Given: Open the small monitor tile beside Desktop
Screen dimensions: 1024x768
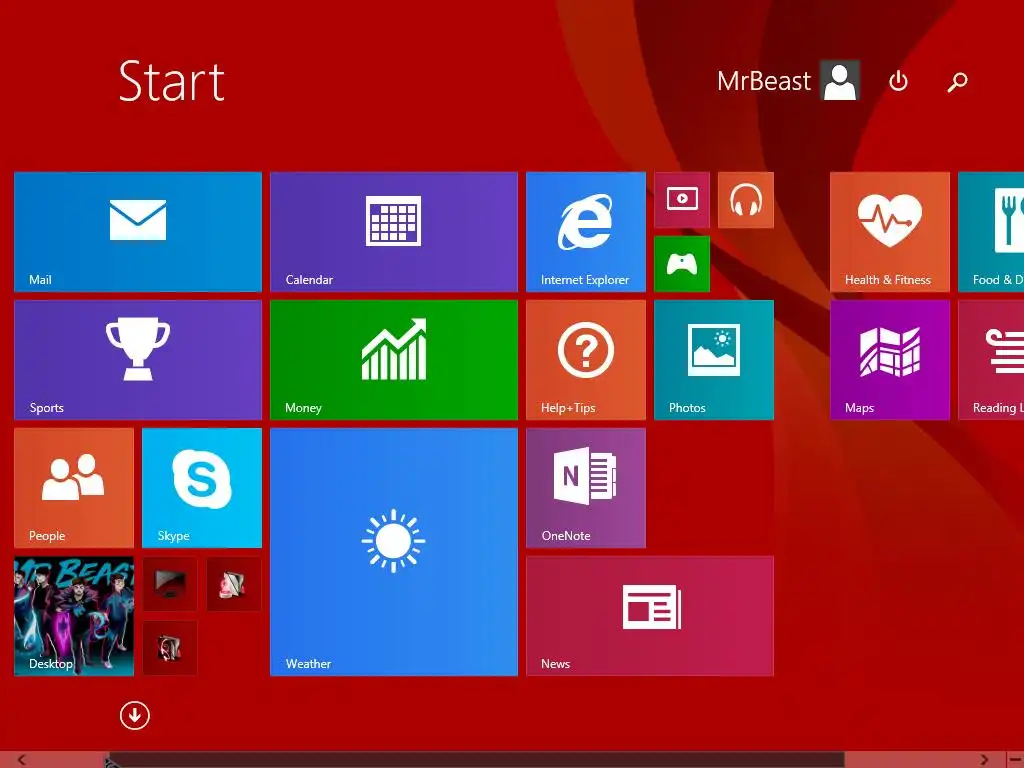Looking at the screenshot, I should tap(170, 584).
